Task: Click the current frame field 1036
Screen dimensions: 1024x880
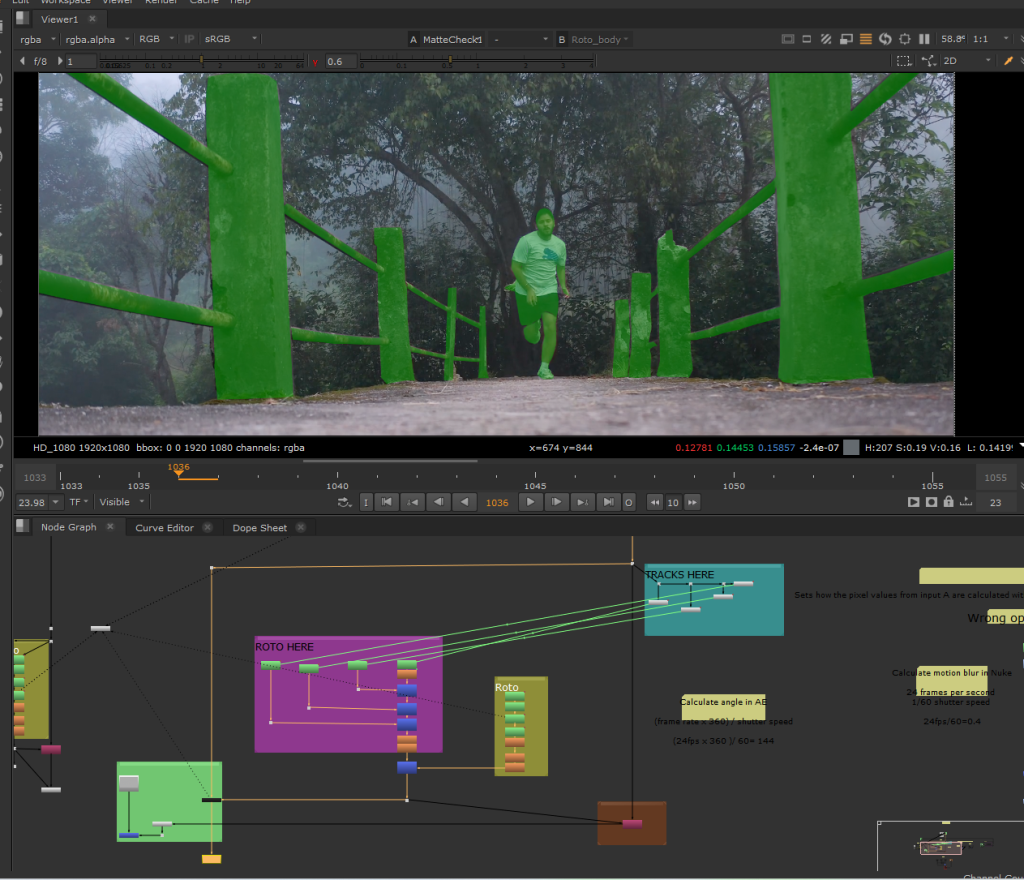Action: pos(497,503)
